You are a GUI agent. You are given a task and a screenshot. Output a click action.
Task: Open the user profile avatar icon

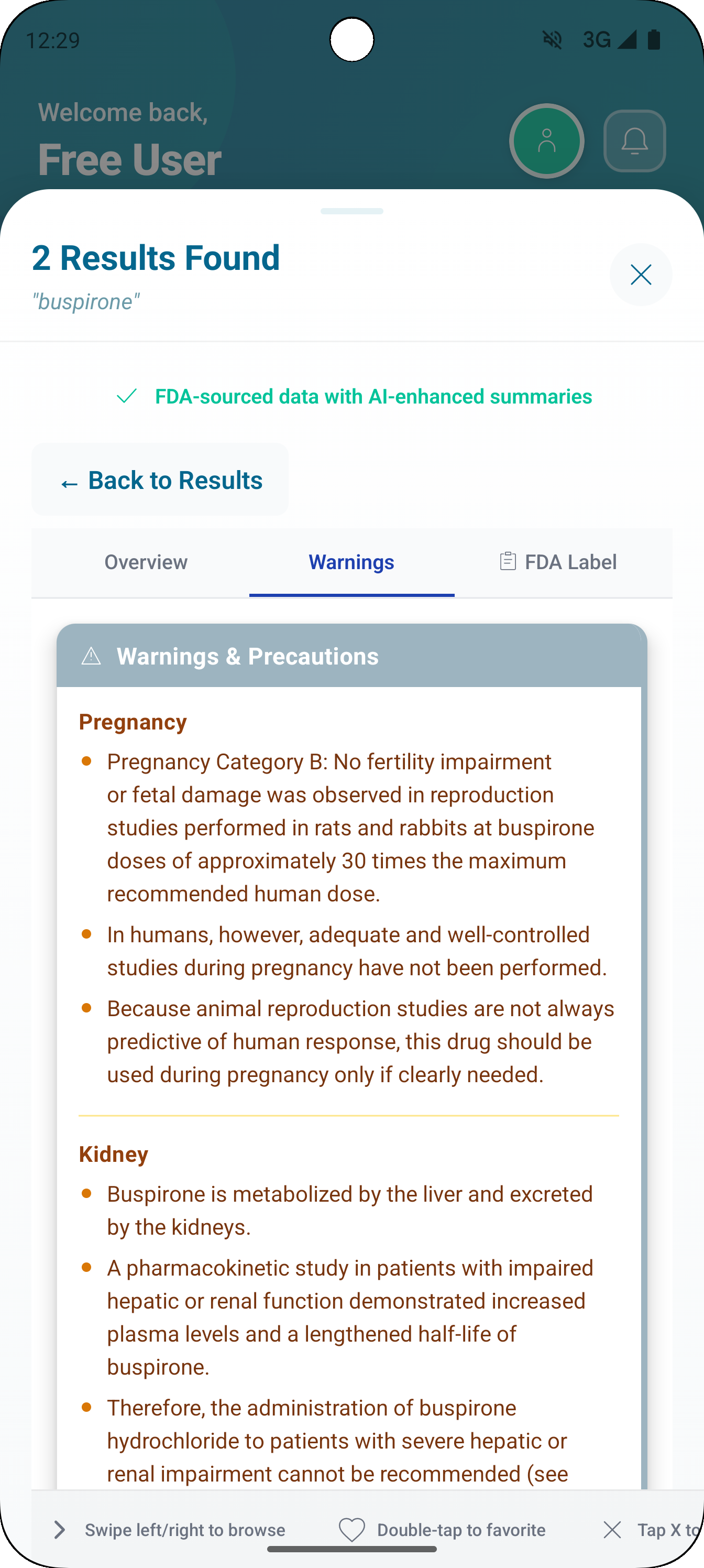546,141
